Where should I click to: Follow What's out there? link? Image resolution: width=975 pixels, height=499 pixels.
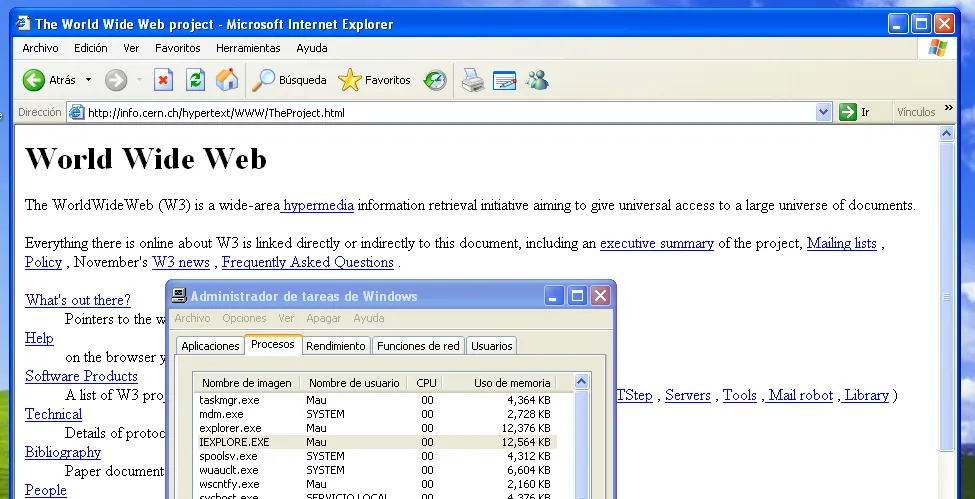point(78,300)
